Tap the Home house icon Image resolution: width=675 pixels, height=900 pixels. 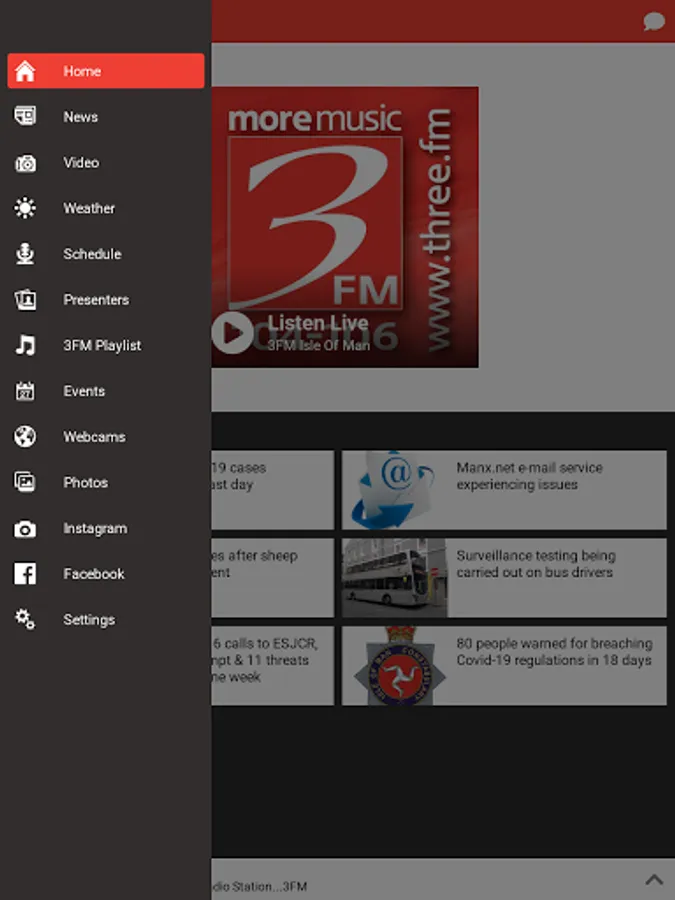point(25,71)
